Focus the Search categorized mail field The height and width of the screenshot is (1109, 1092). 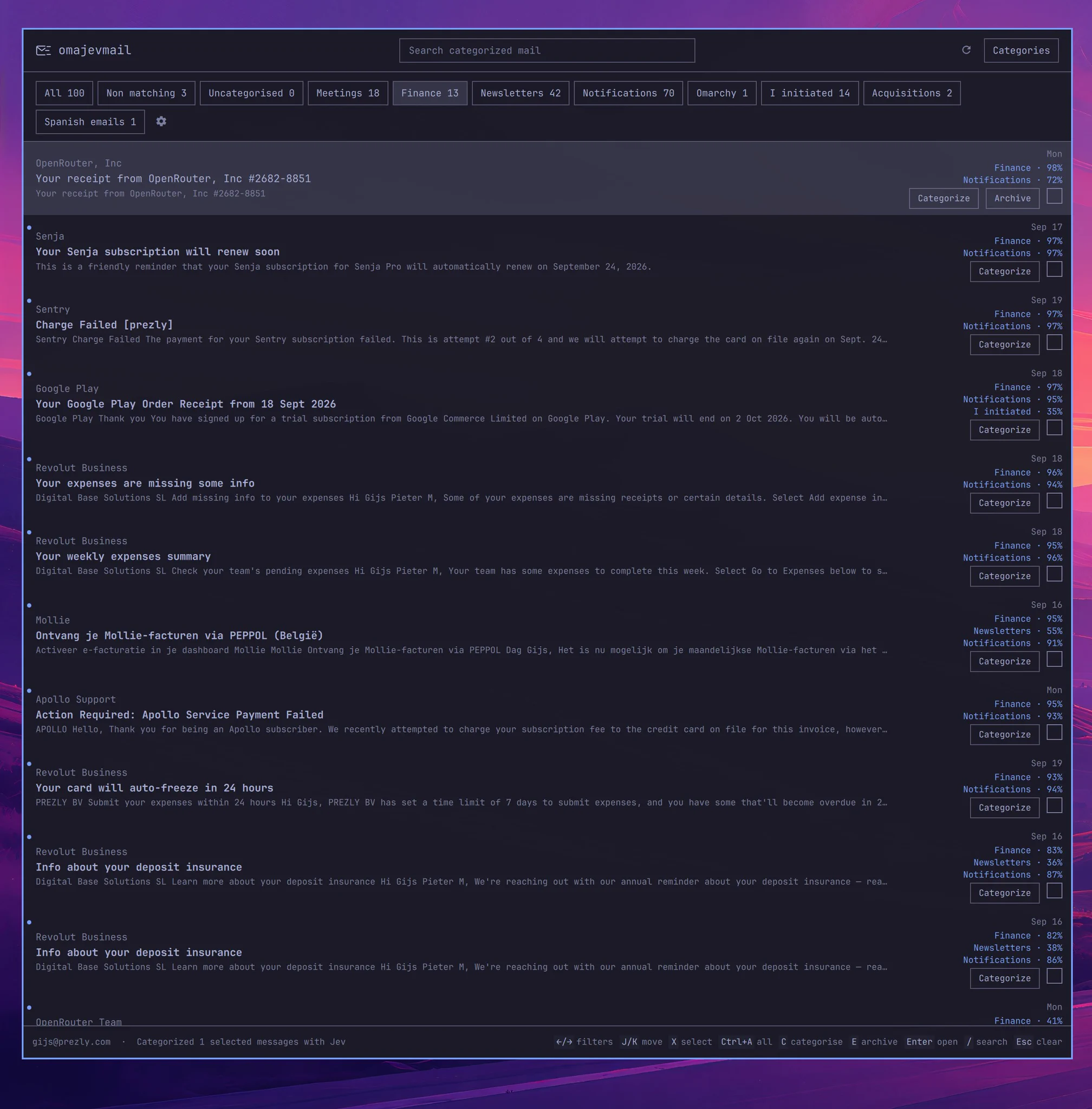(x=547, y=50)
